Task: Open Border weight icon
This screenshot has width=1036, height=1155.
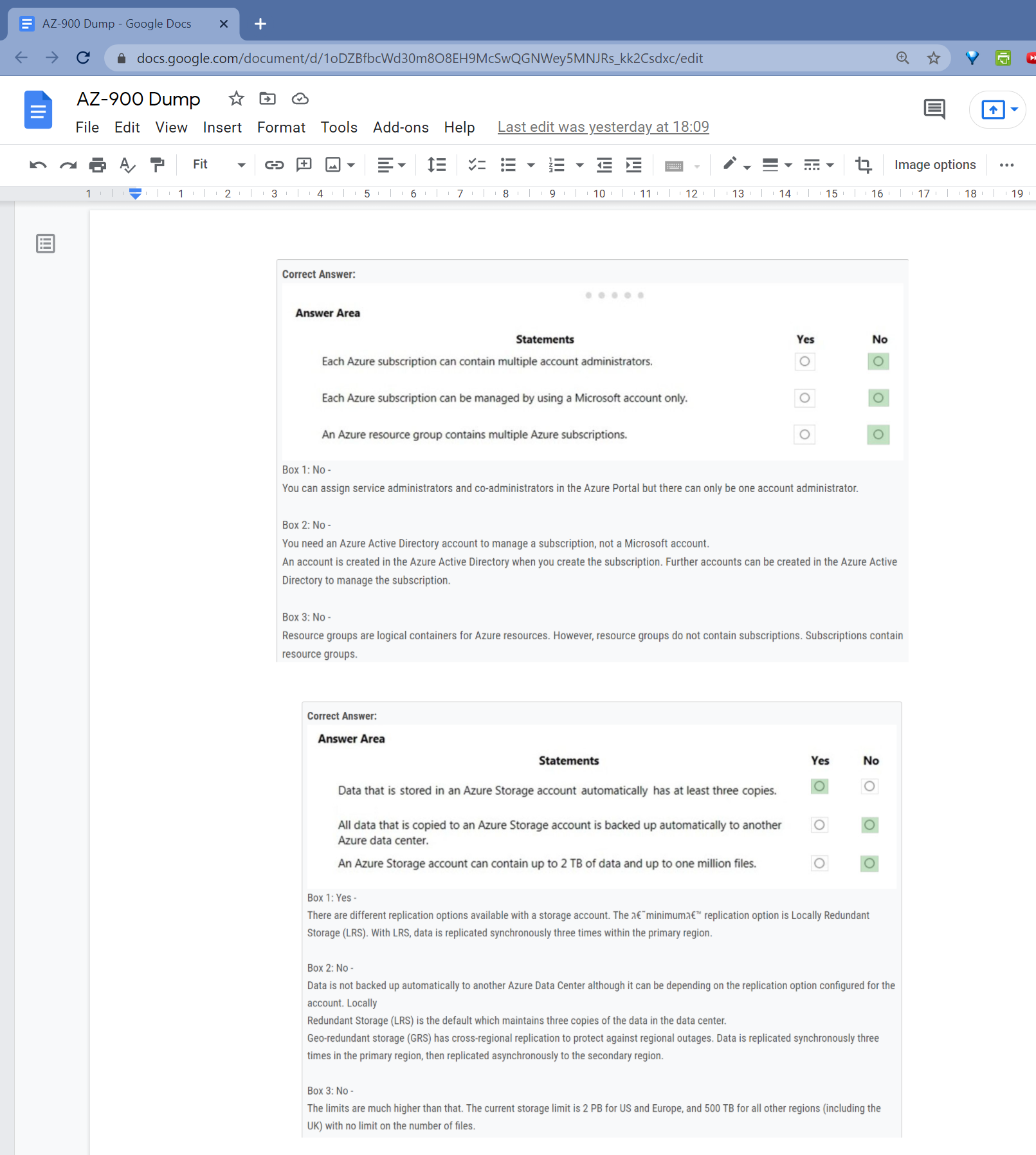Action: [770, 165]
